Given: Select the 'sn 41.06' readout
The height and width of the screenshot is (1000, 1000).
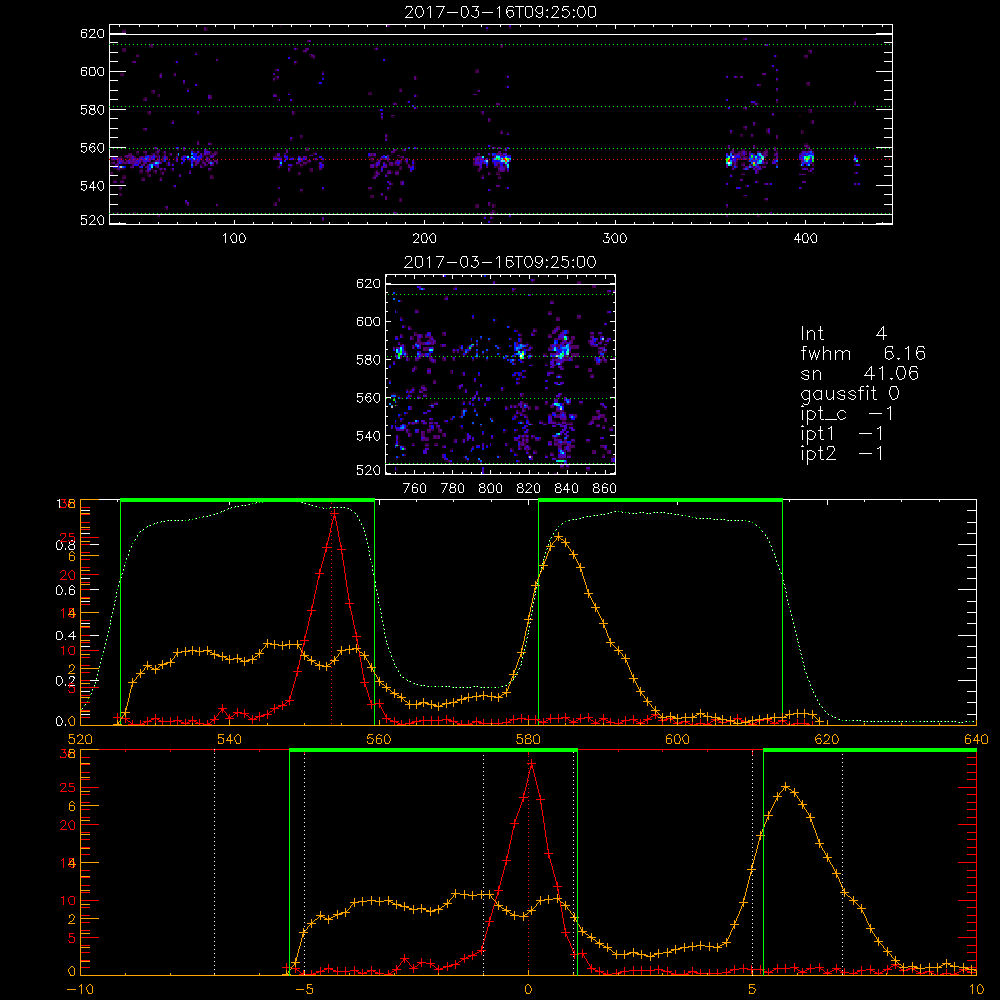Looking at the screenshot, I should tap(859, 373).
